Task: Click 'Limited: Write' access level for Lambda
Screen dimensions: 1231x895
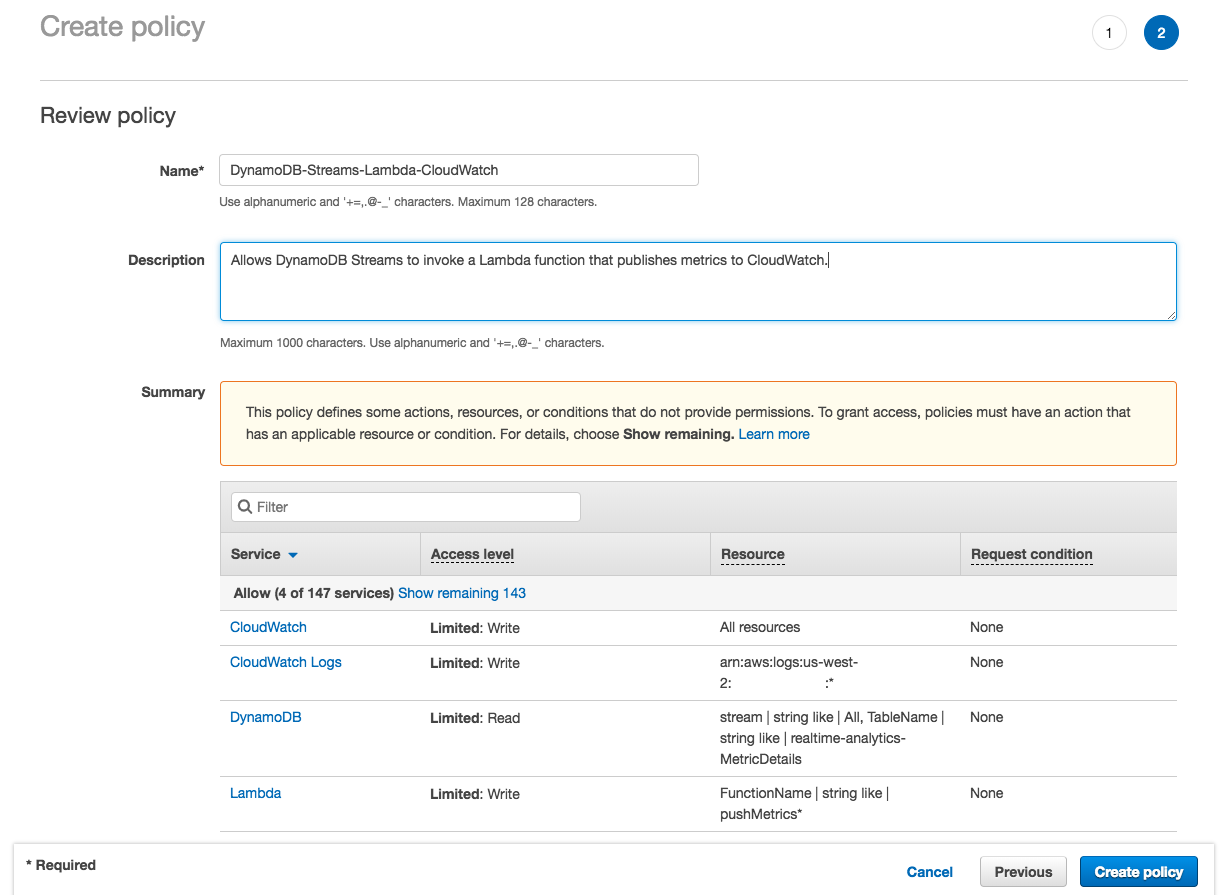Action: pyautogui.click(x=475, y=794)
